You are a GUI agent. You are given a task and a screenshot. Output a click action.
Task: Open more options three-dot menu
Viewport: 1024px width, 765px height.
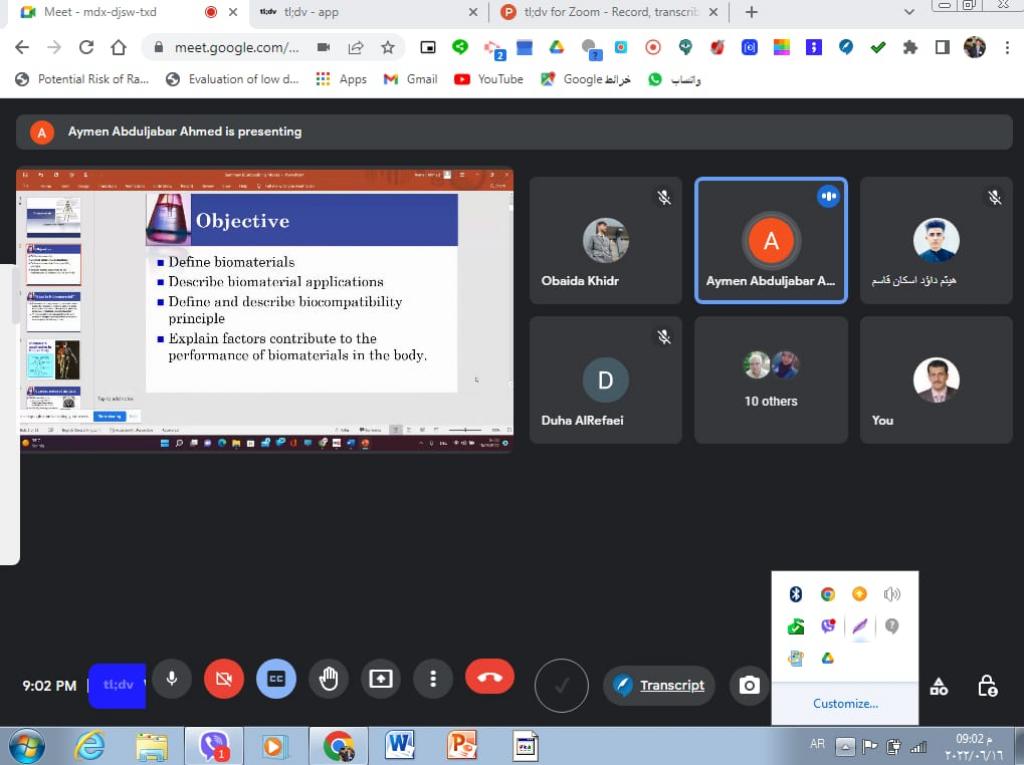[x=433, y=679]
